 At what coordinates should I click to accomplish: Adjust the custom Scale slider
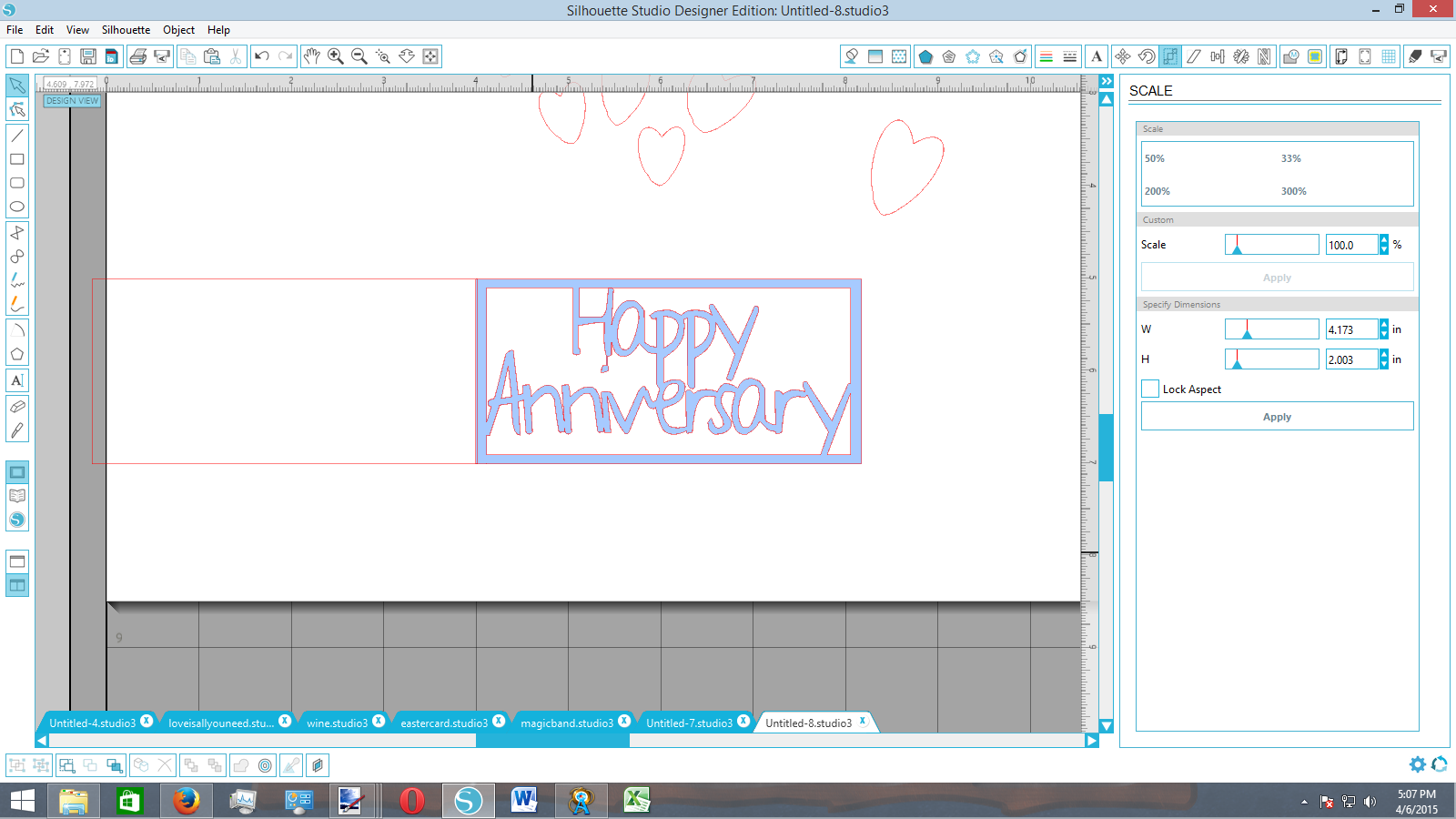point(1271,245)
